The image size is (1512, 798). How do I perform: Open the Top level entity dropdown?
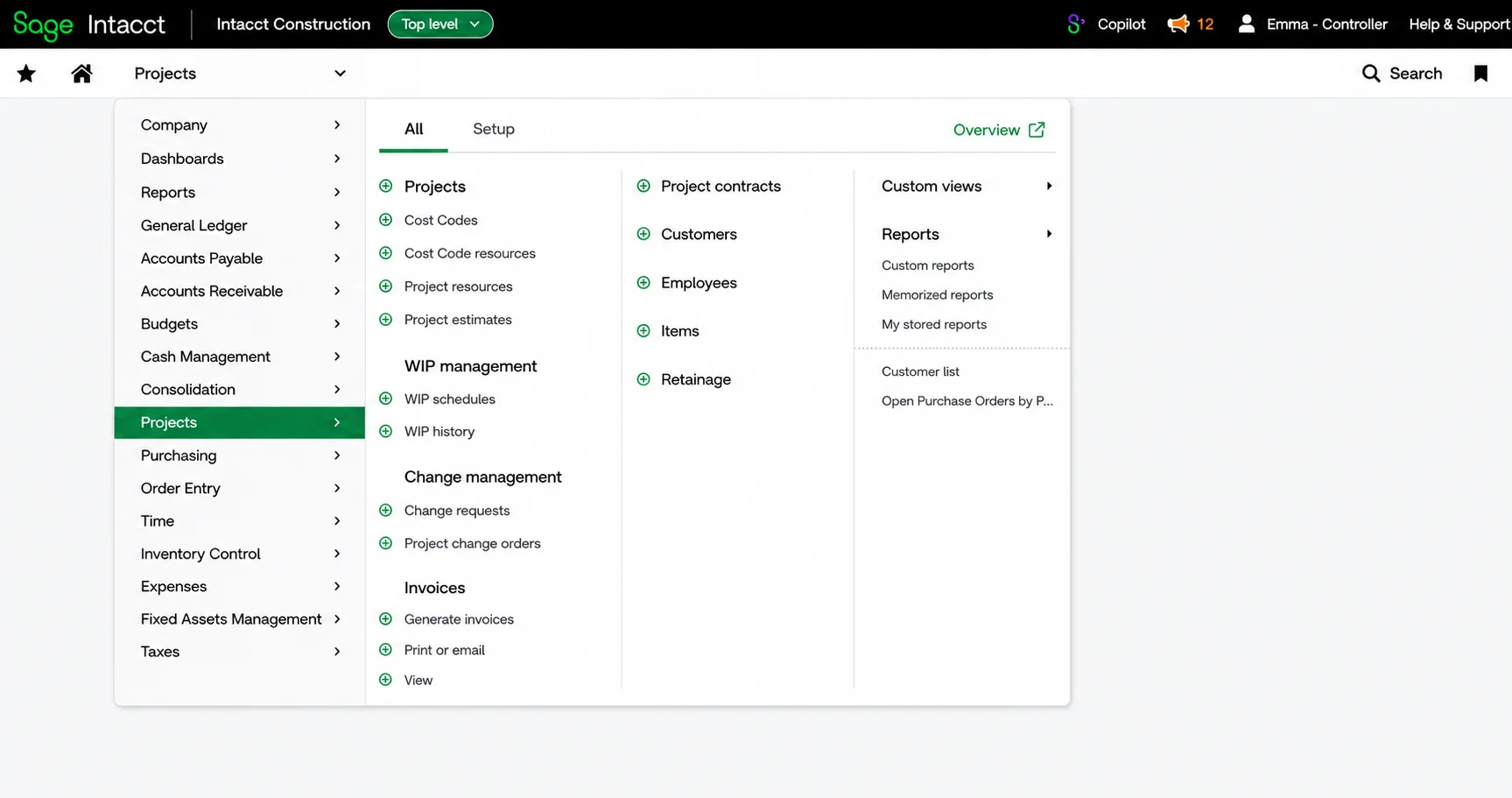pos(440,24)
